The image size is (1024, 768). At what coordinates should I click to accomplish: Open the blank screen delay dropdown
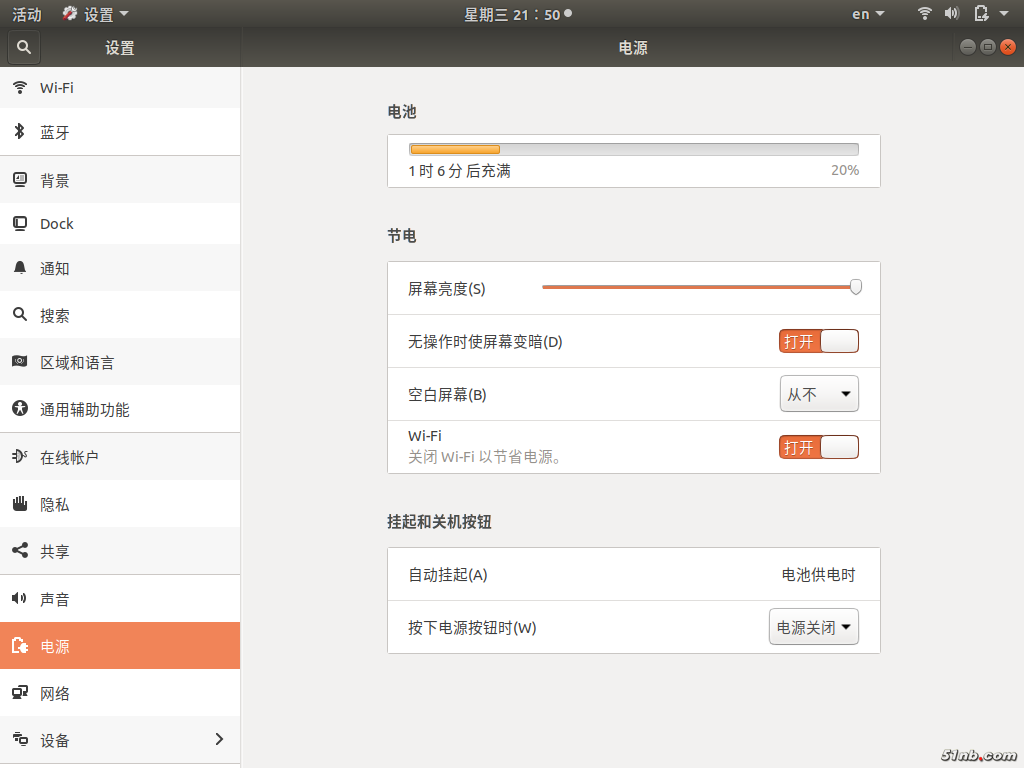[x=818, y=394]
